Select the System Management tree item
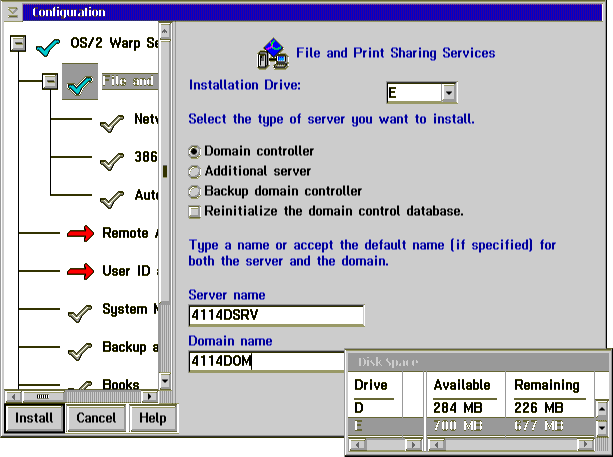Screen dimensions: 613x457 130,309
